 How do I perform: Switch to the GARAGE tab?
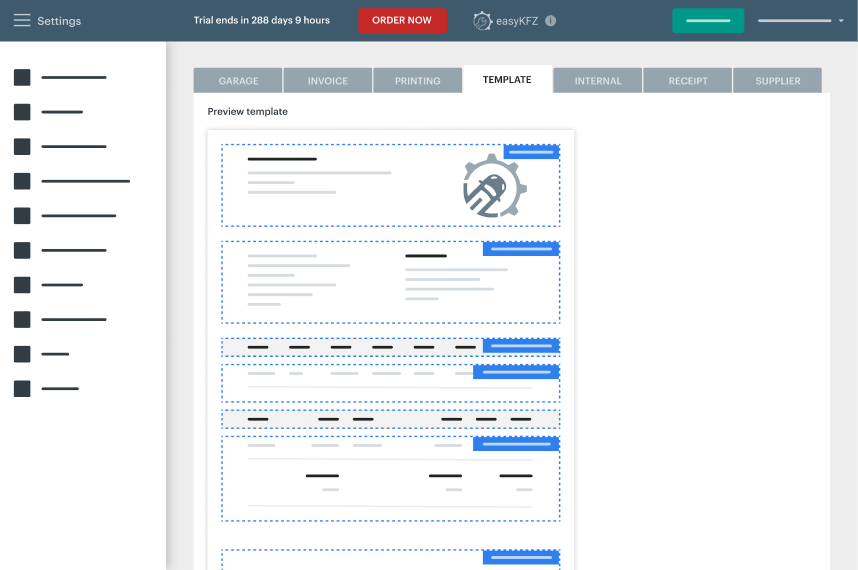[238, 81]
